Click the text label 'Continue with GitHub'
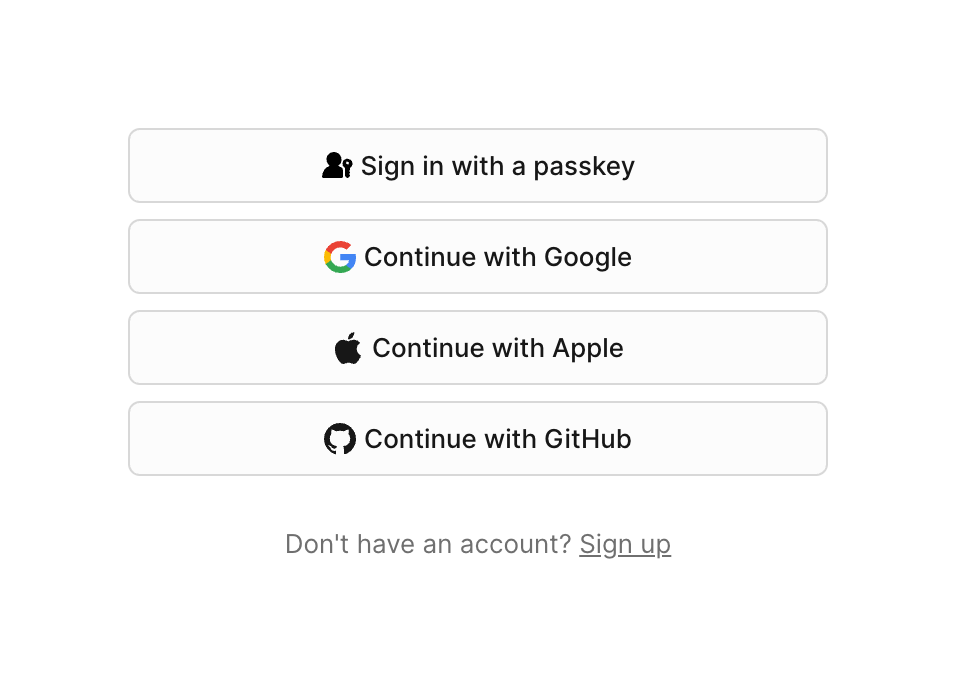 coord(498,438)
